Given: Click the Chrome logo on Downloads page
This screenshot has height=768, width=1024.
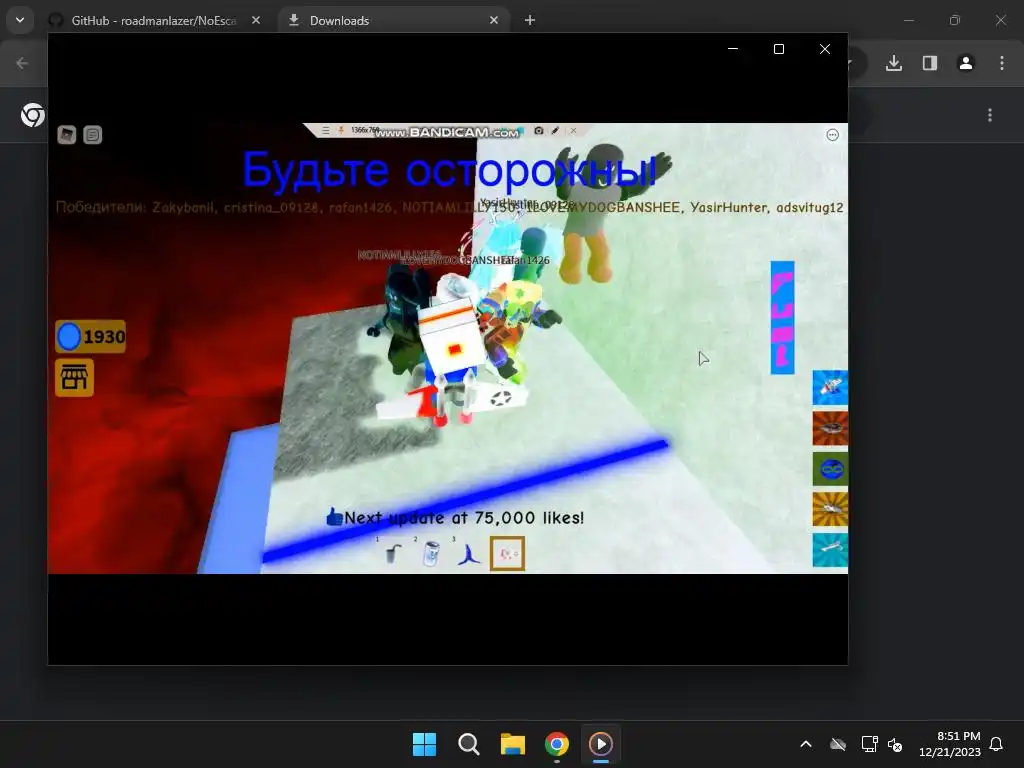Looking at the screenshot, I should pos(33,115).
